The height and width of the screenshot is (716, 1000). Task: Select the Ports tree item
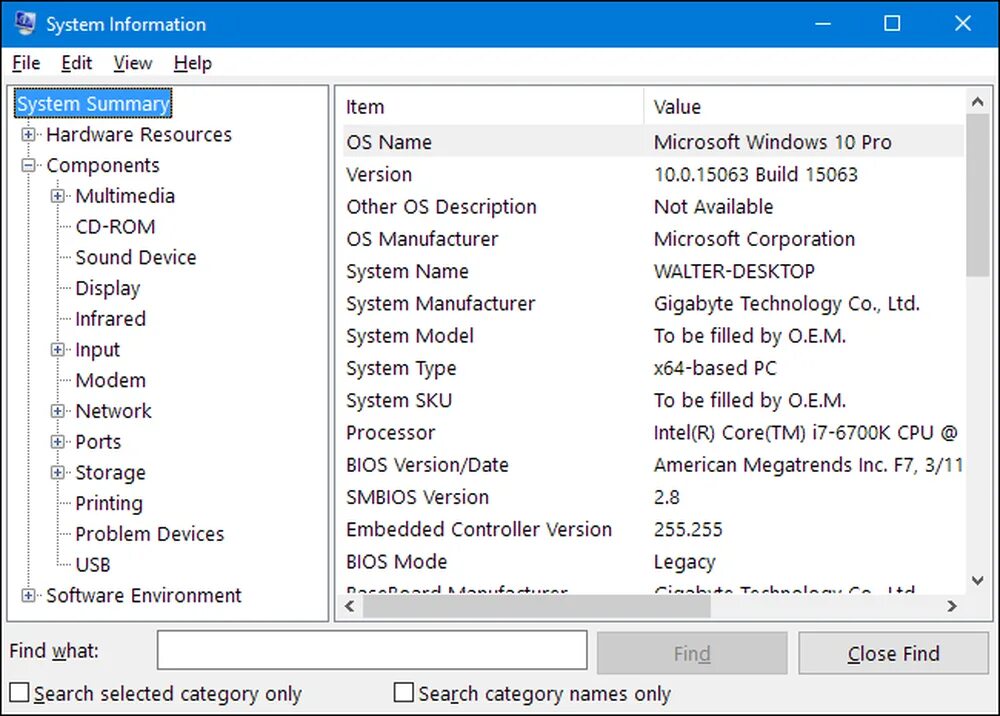point(98,441)
